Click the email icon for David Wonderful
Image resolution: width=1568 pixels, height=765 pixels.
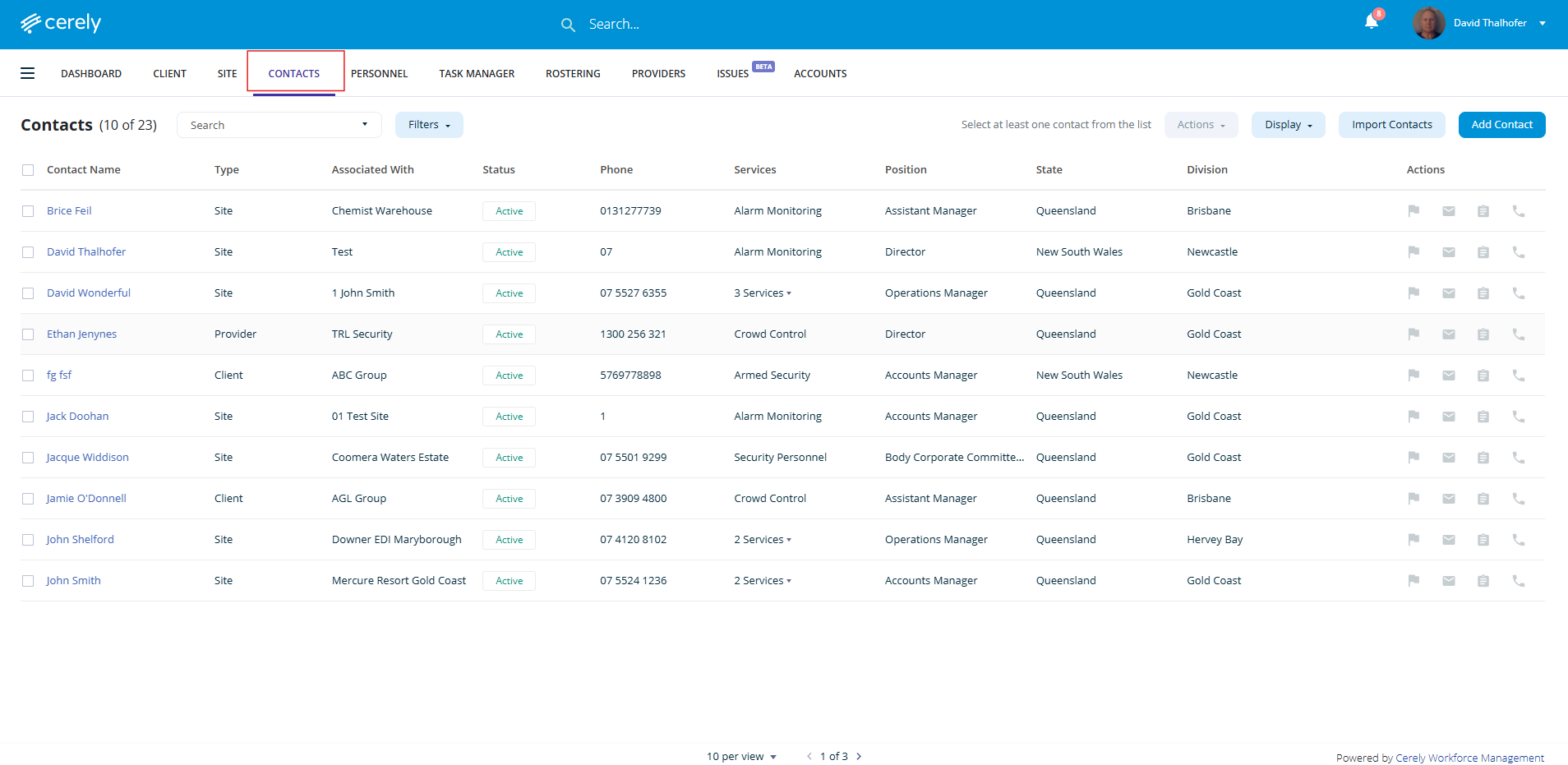pyautogui.click(x=1448, y=293)
